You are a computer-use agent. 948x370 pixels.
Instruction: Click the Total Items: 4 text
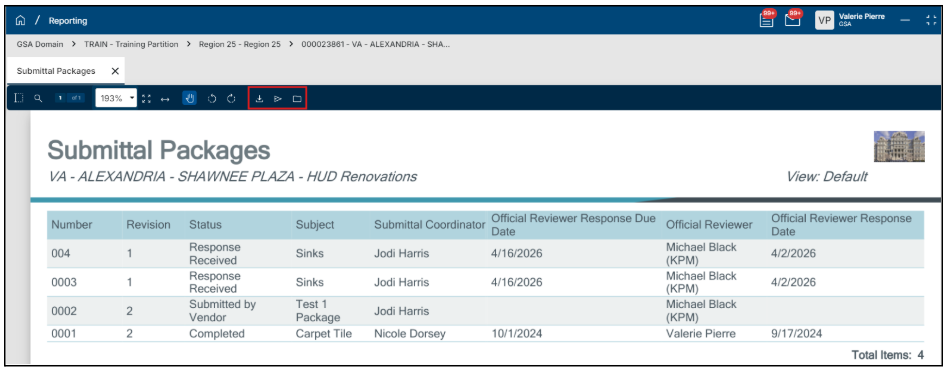[x=888, y=355]
